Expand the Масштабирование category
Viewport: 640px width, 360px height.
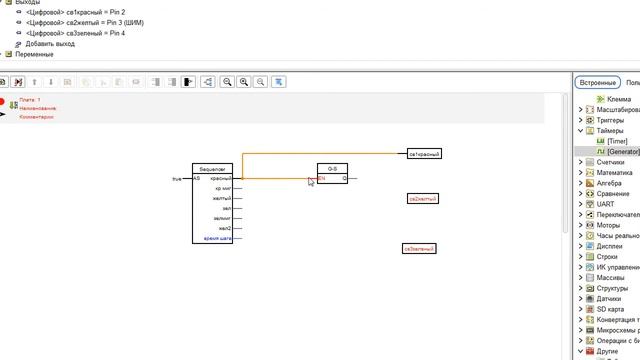[580, 109]
